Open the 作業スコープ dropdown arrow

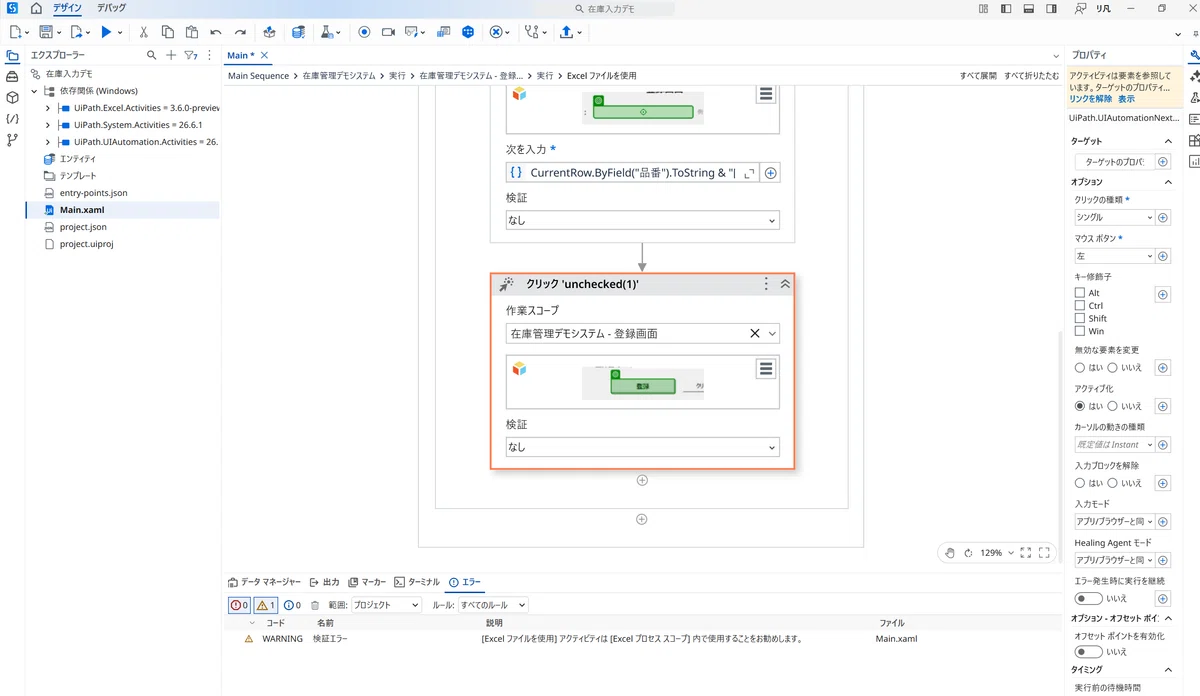[x=772, y=334]
